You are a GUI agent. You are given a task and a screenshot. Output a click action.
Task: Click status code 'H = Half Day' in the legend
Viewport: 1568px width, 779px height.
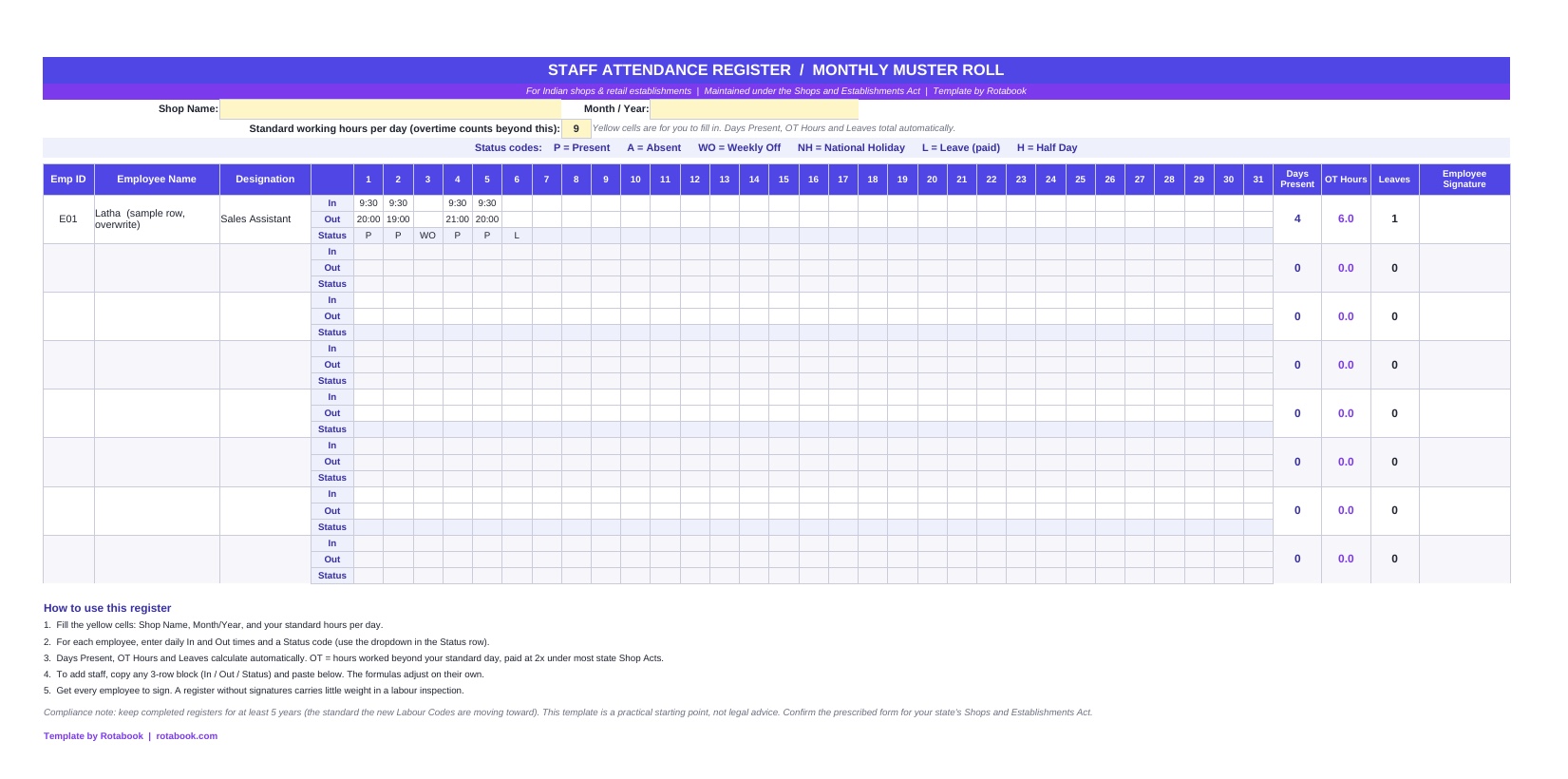(x=1047, y=148)
